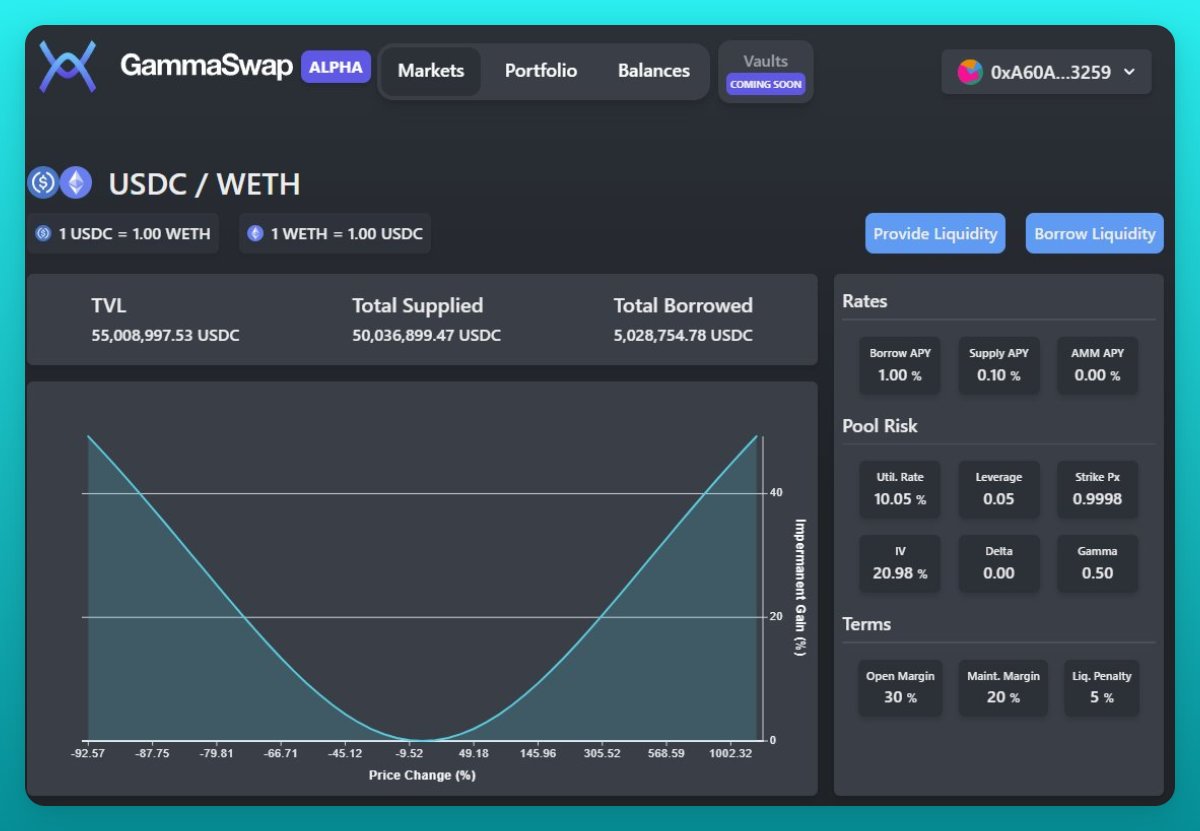Viewport: 1200px width, 831px height.
Task: Click the Liq. Penalty 5 % card
Action: click(1101, 687)
